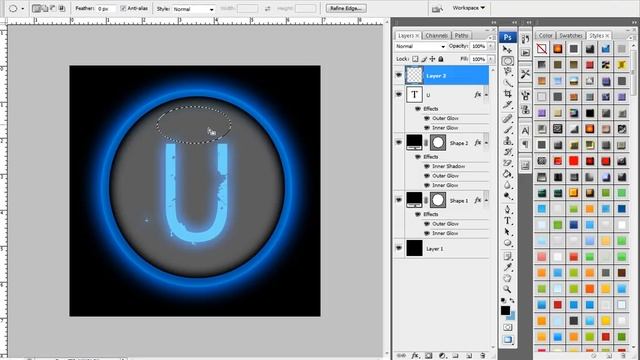Screen dimensions: 640x360
Task: Hide Layer 2 using its eye icon
Action: (399, 76)
